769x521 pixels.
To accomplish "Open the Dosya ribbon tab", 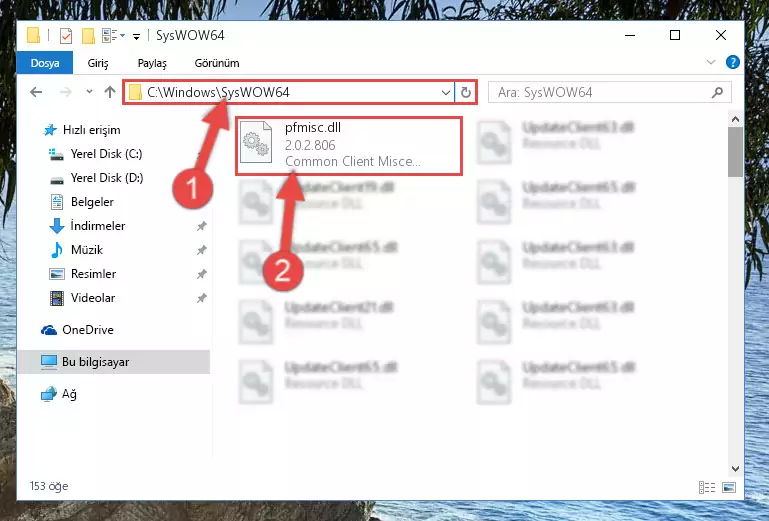I will pos(45,63).
